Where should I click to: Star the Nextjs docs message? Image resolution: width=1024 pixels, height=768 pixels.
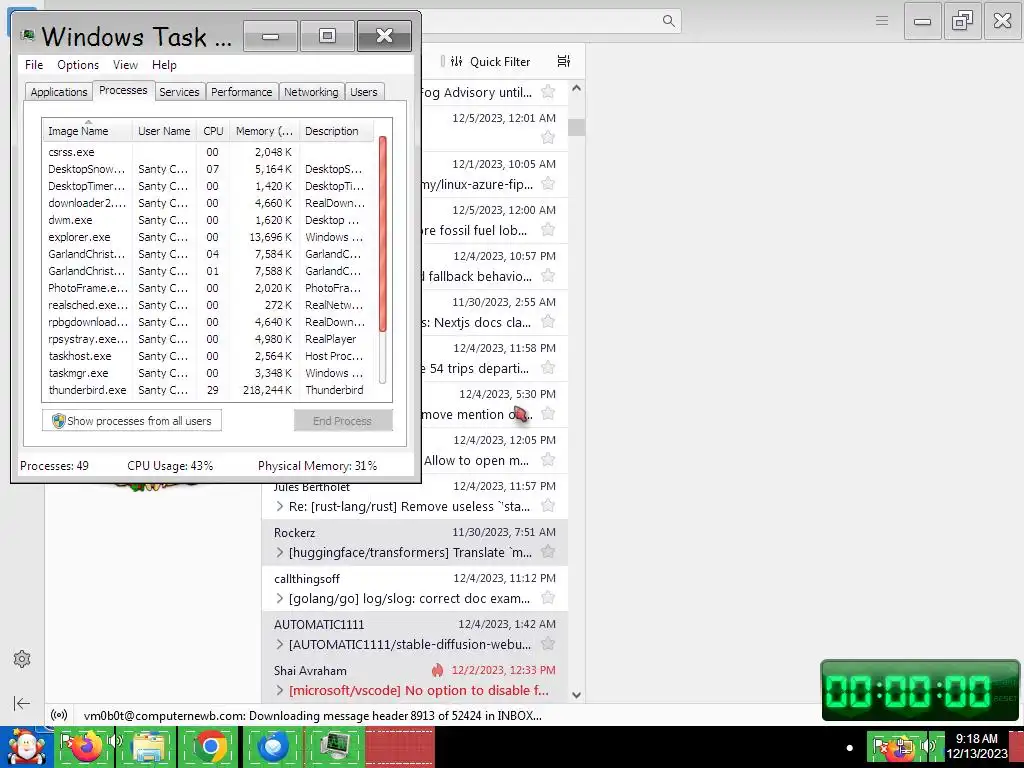click(548, 322)
